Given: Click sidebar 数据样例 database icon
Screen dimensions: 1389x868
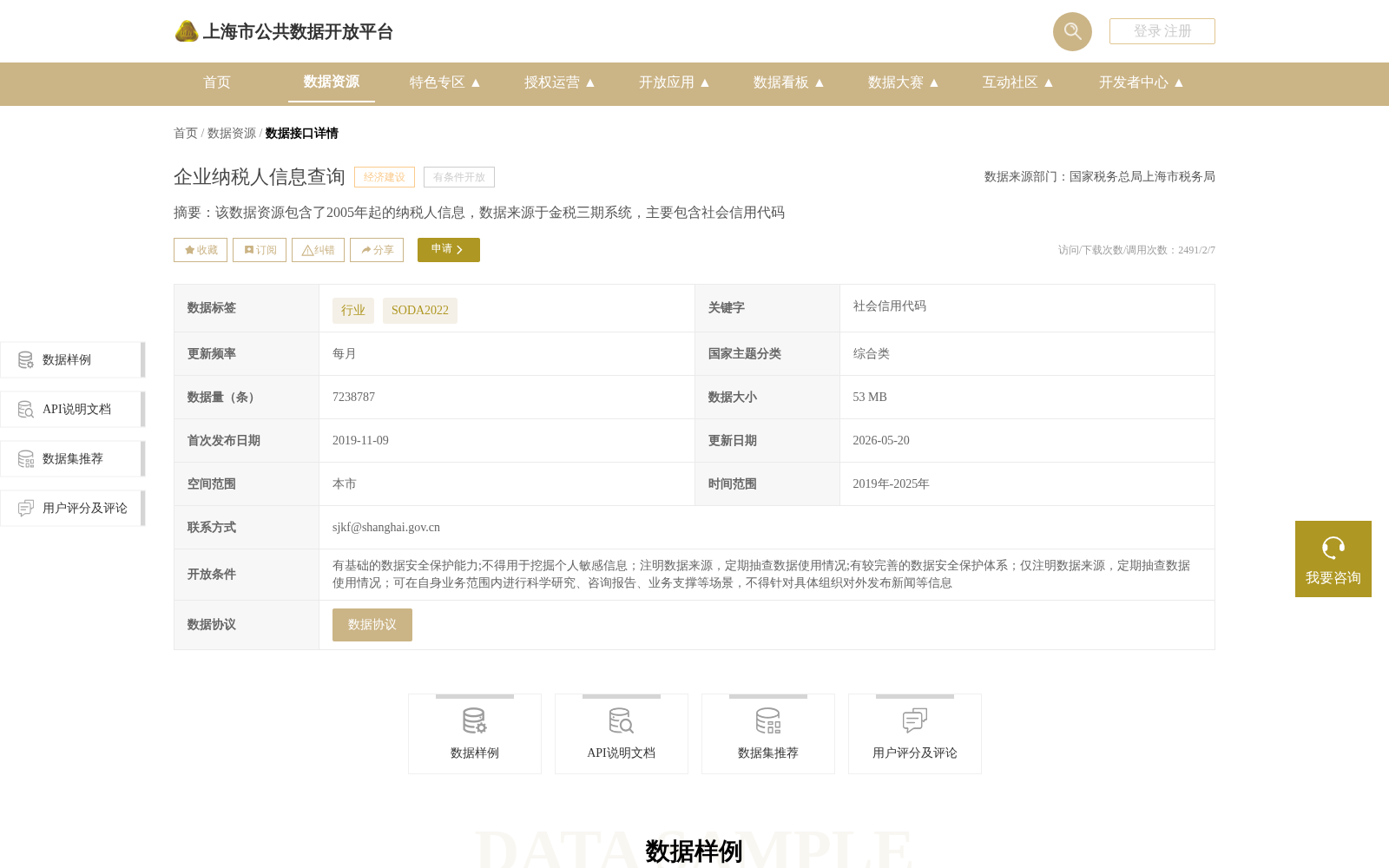Looking at the screenshot, I should [26, 359].
